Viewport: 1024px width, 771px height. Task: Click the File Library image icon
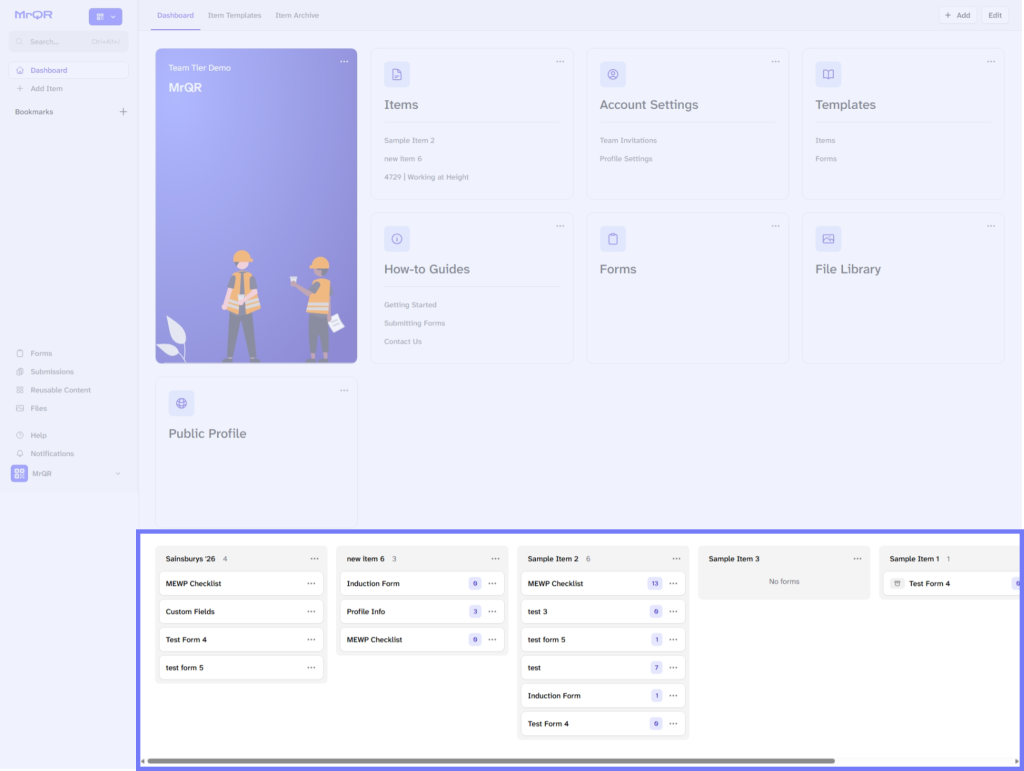coord(828,239)
